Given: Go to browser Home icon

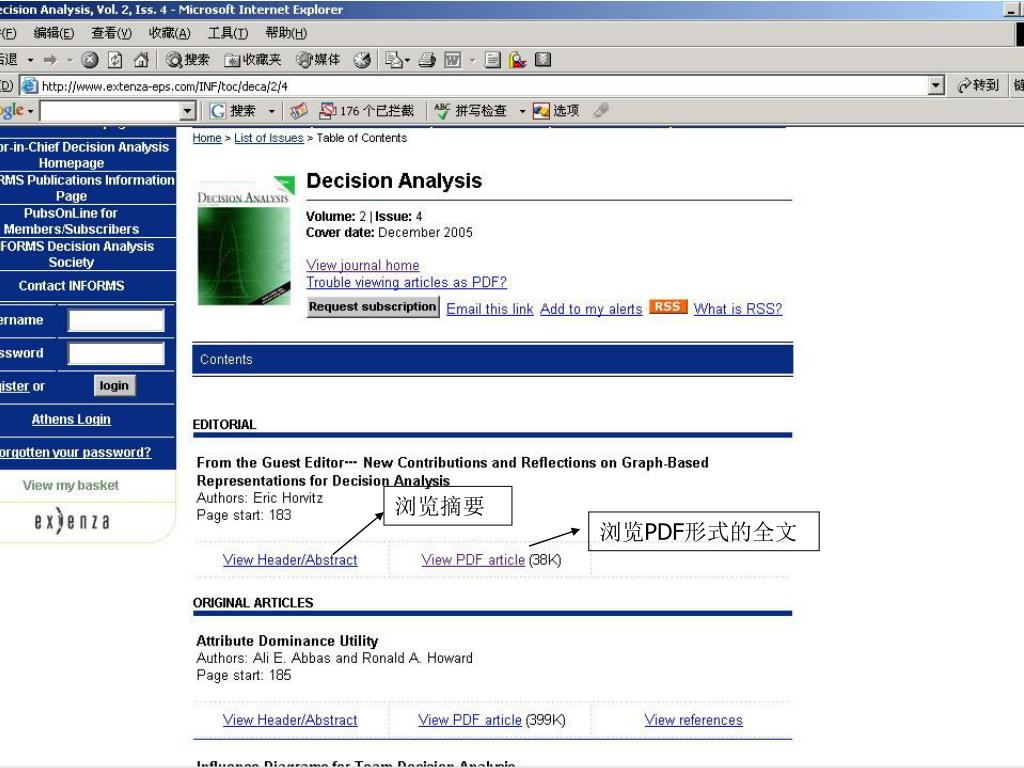Looking at the screenshot, I should pos(141,60).
